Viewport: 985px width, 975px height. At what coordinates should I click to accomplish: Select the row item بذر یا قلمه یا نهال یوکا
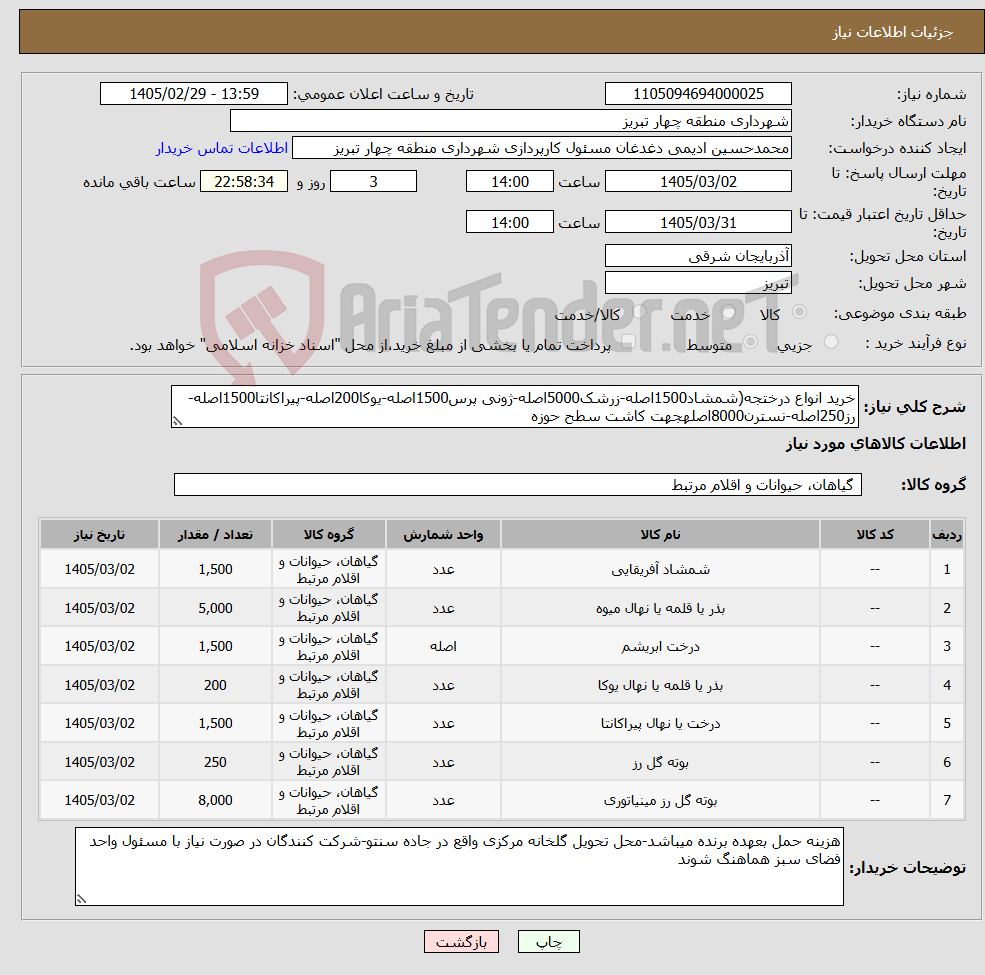pyautogui.click(x=660, y=685)
